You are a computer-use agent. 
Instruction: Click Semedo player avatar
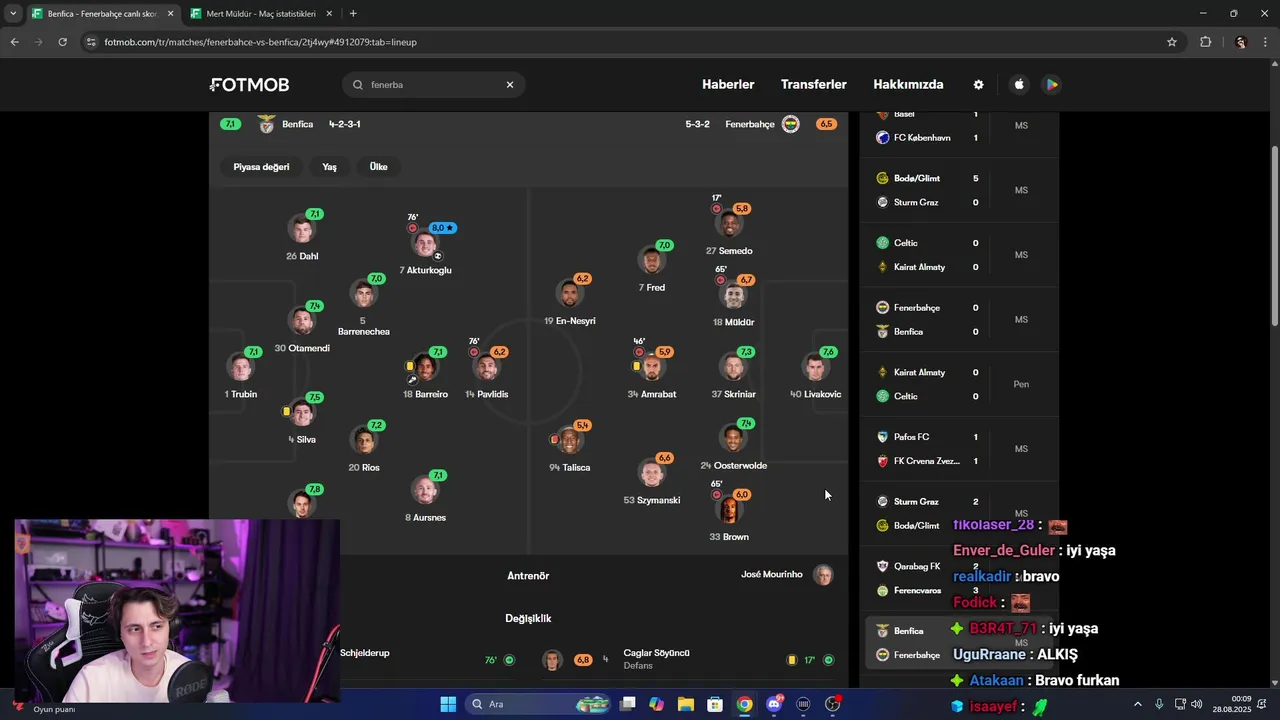(x=729, y=224)
